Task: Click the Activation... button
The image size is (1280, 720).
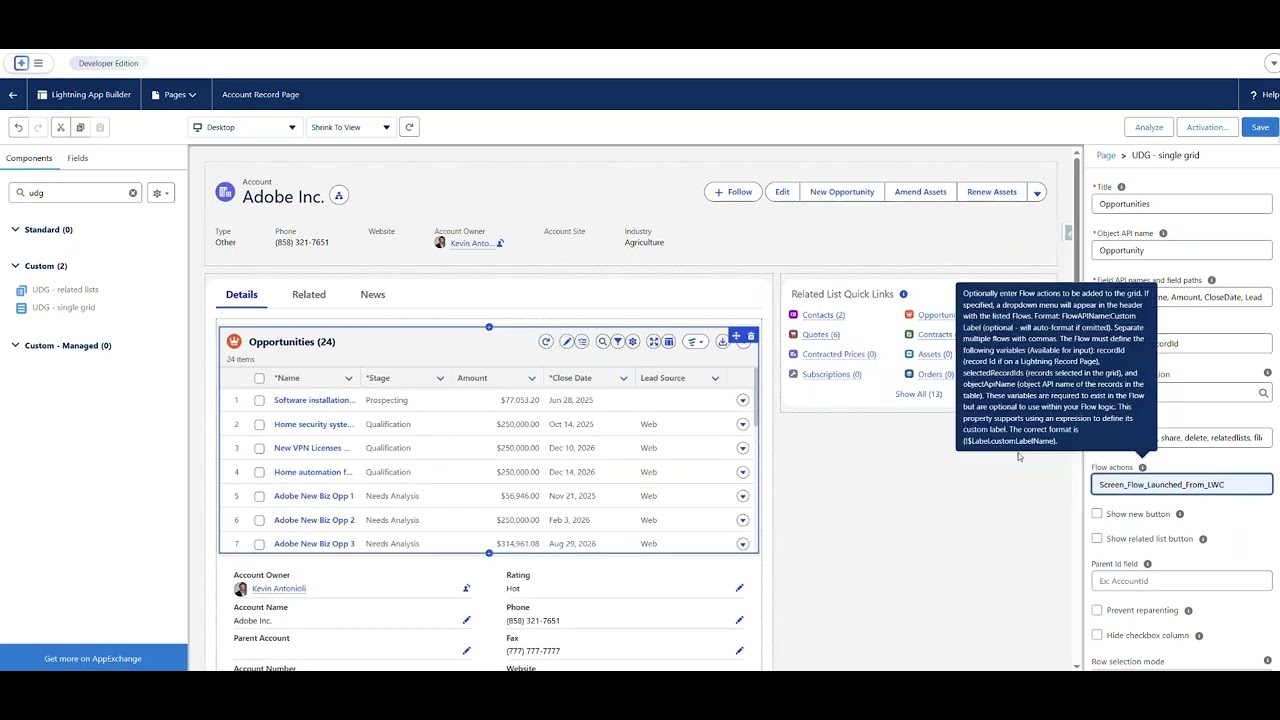Action: pos(1207,127)
